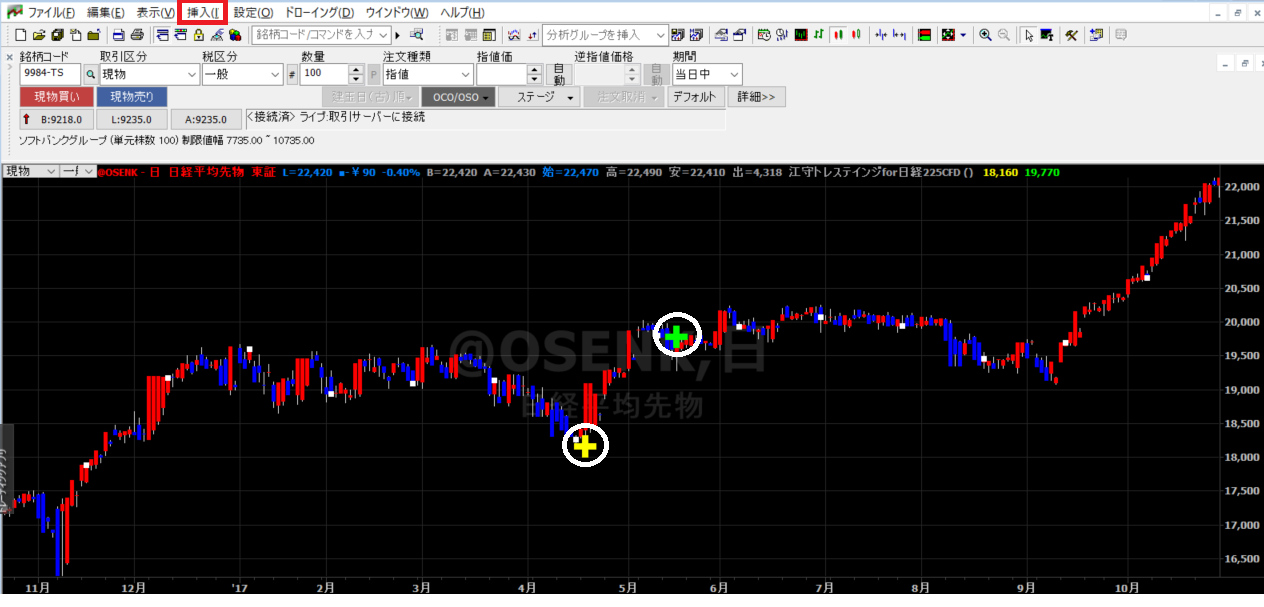Click the RGB color balls icon
The image size is (1264, 607).
coord(235,35)
